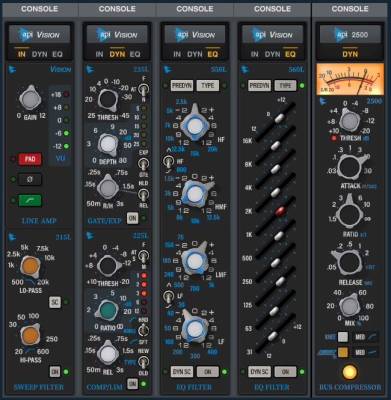Select the DYN tab on API 2500 console

point(350,54)
